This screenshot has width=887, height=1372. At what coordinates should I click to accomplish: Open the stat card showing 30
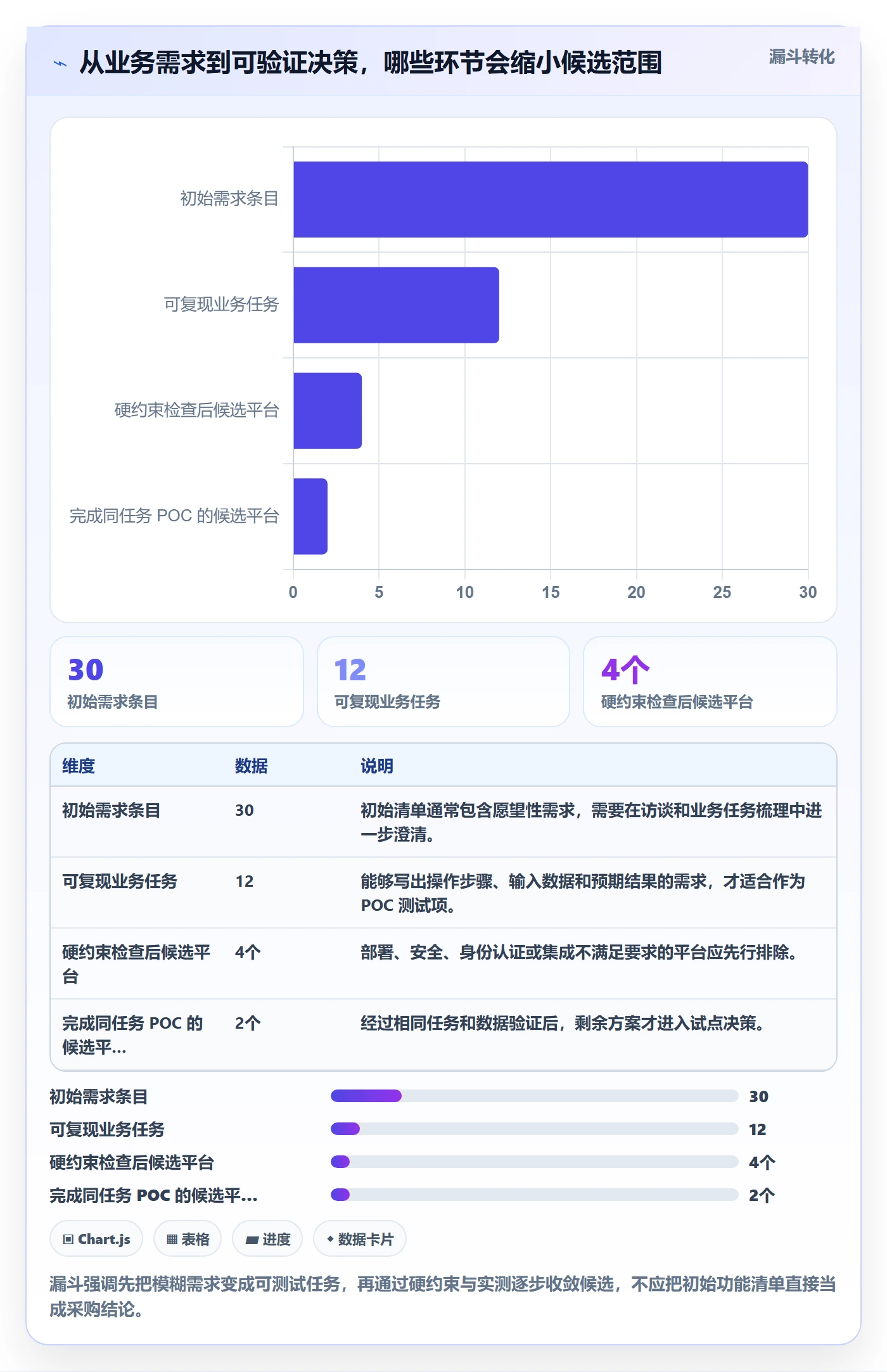coord(177,682)
